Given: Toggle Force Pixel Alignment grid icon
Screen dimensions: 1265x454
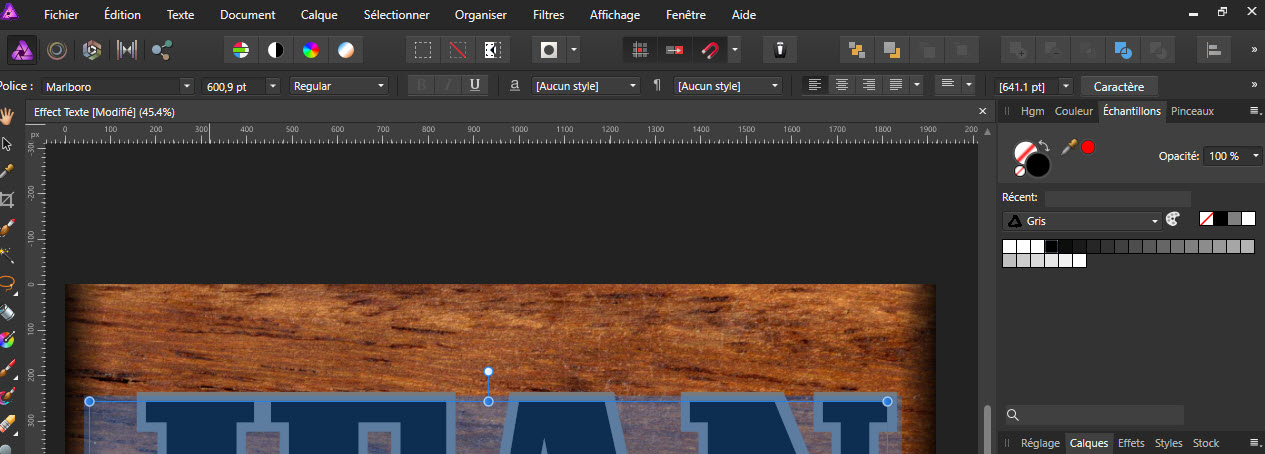Looking at the screenshot, I should [641, 49].
